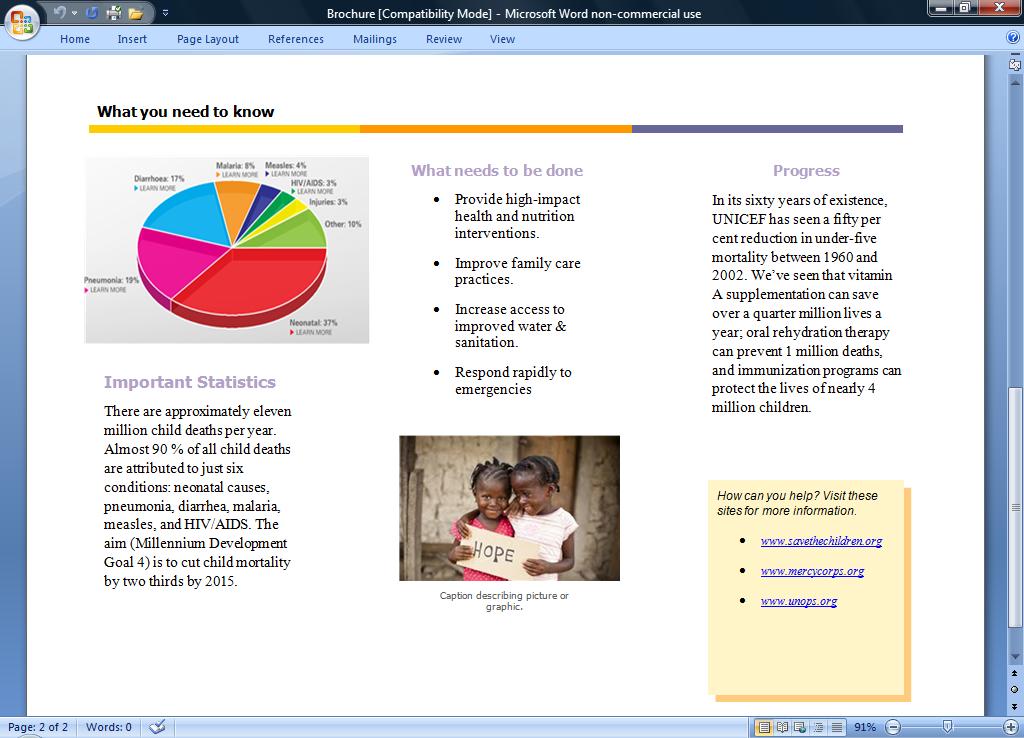Image resolution: width=1024 pixels, height=738 pixels.
Task: Select the Print Layout view icon
Action: pyautogui.click(x=767, y=727)
